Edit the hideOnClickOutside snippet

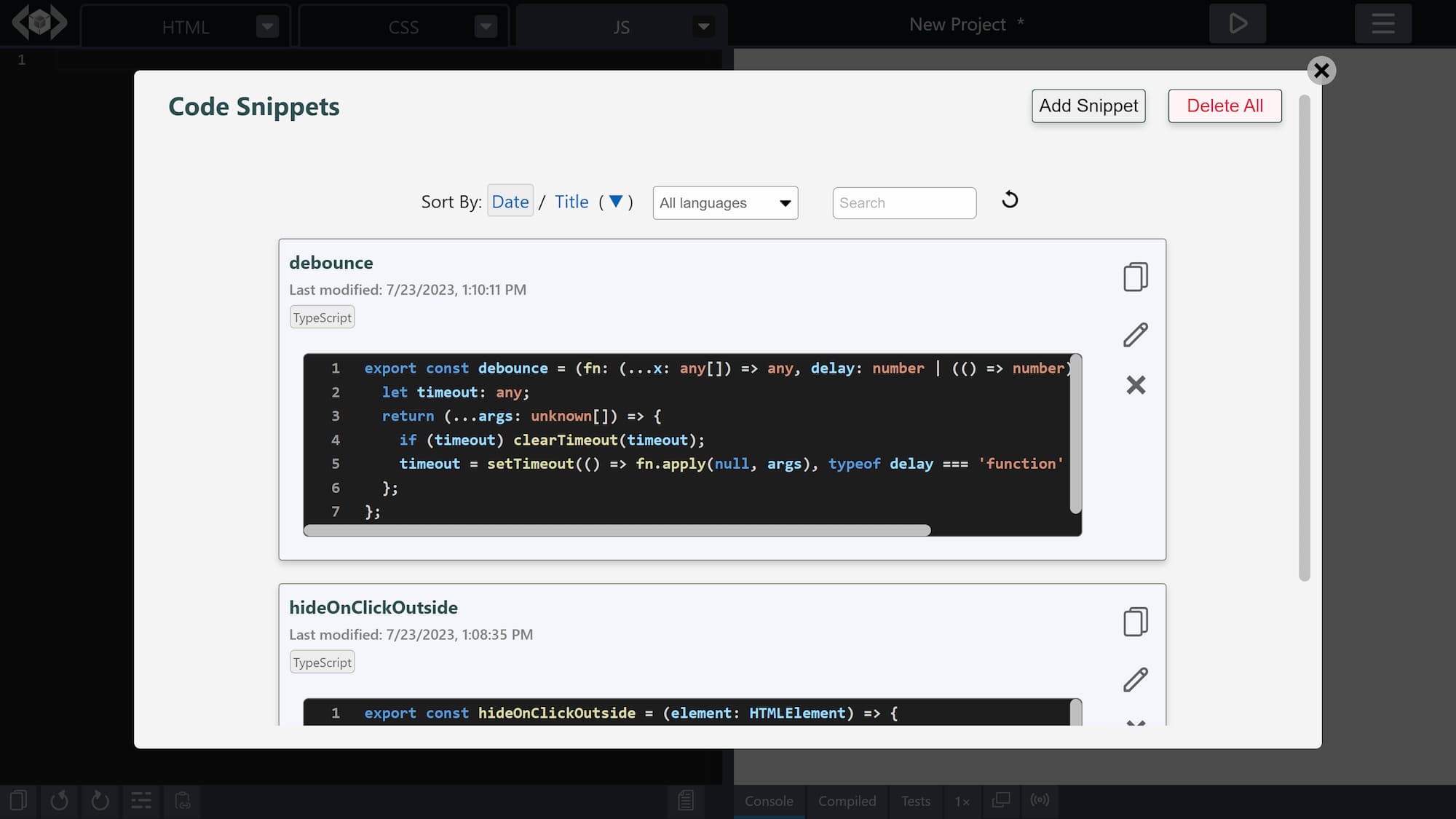tap(1135, 678)
